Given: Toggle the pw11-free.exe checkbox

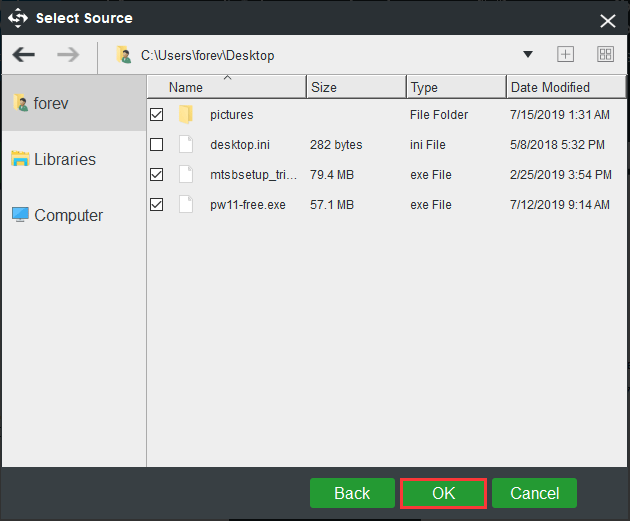Looking at the screenshot, I should [157, 205].
